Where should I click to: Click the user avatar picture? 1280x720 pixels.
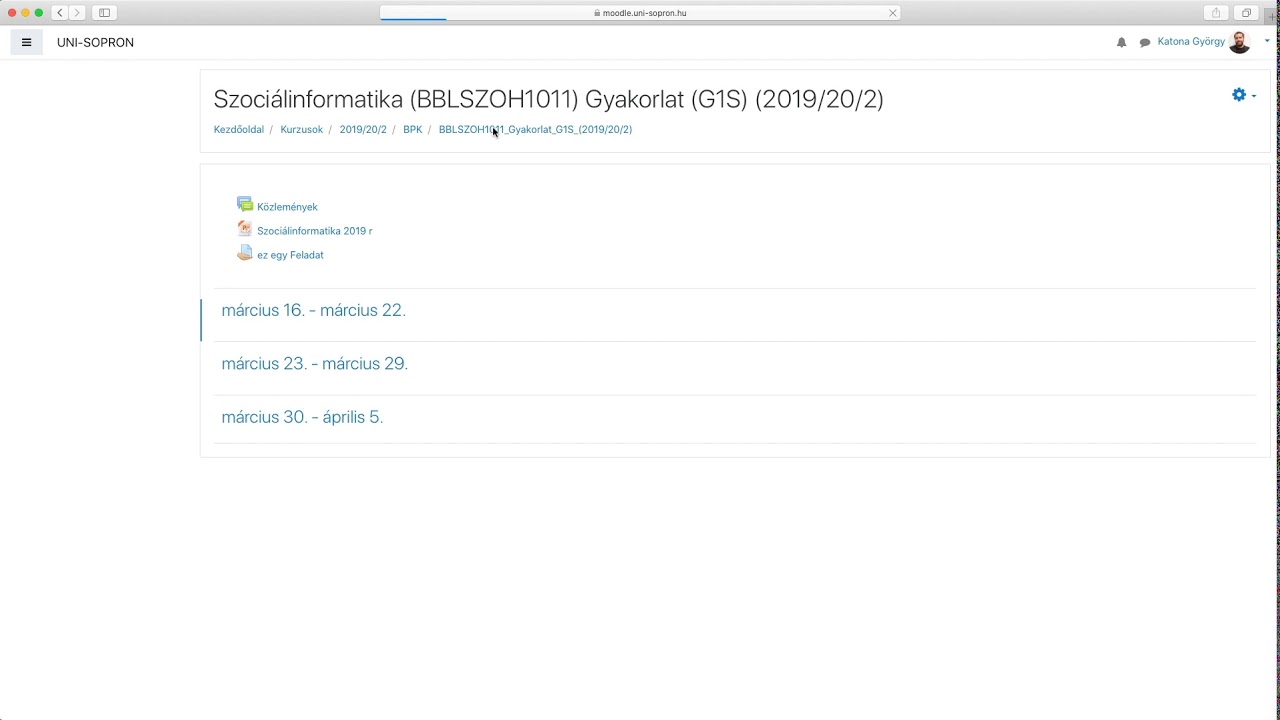[1240, 42]
